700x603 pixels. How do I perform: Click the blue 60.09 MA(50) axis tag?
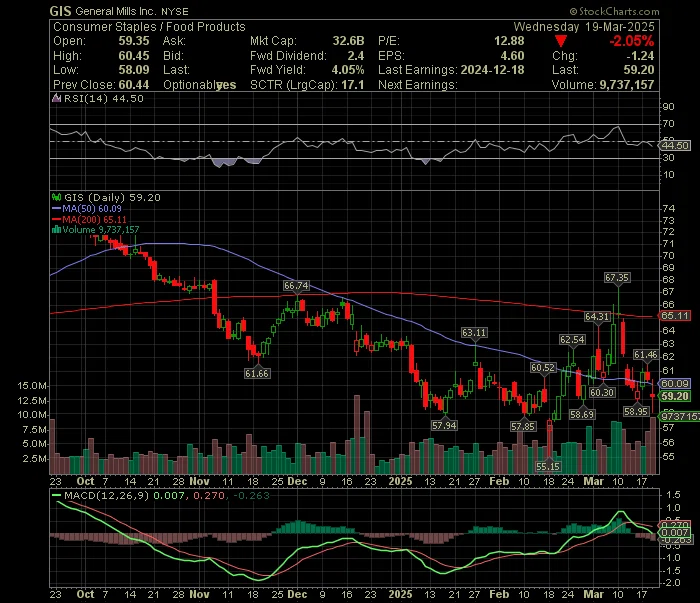[x=675, y=383]
